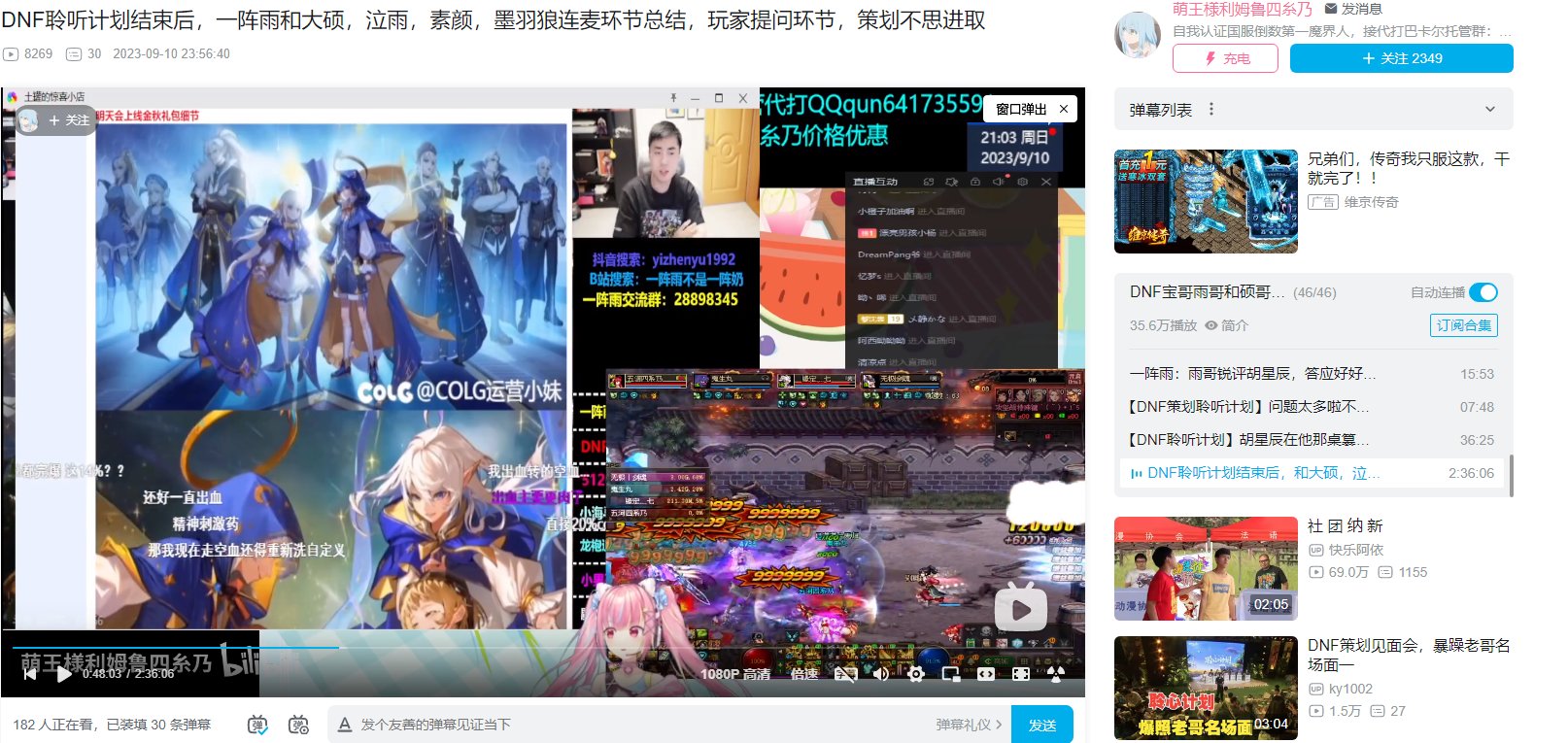Screen dimensions: 1568x743
Task: Open title DNF策划见面会，暴躁老哥名场面
Action: 1408,655
